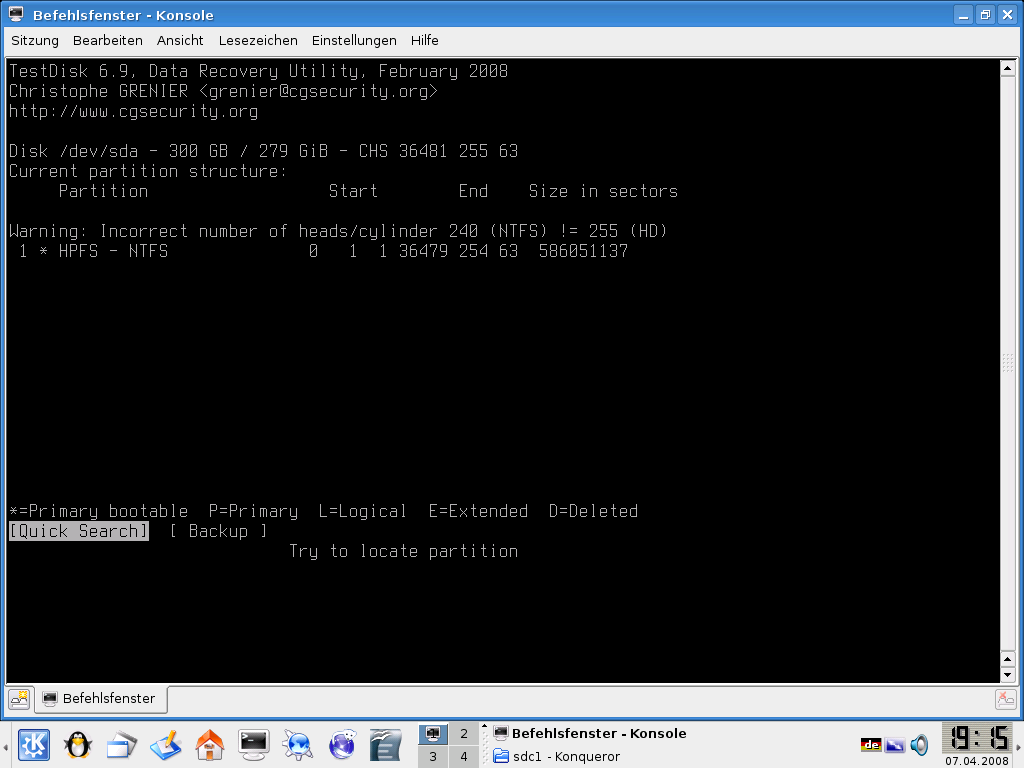This screenshot has width=1024, height=768.
Task: Maximize the Konsole window
Action: pyautogui.click(x=985, y=14)
